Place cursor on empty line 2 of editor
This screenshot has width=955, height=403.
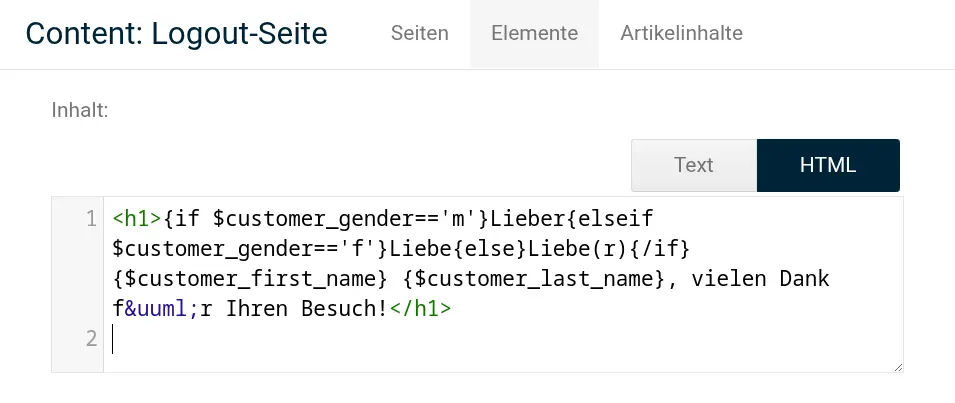click(x=503, y=339)
